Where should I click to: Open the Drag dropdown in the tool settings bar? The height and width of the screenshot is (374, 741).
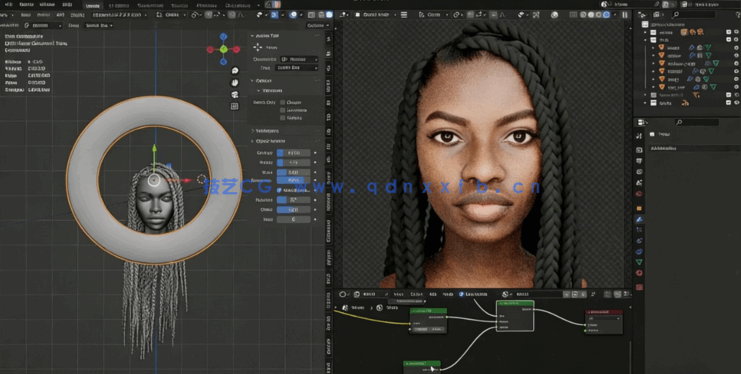pyautogui.click(x=98, y=26)
